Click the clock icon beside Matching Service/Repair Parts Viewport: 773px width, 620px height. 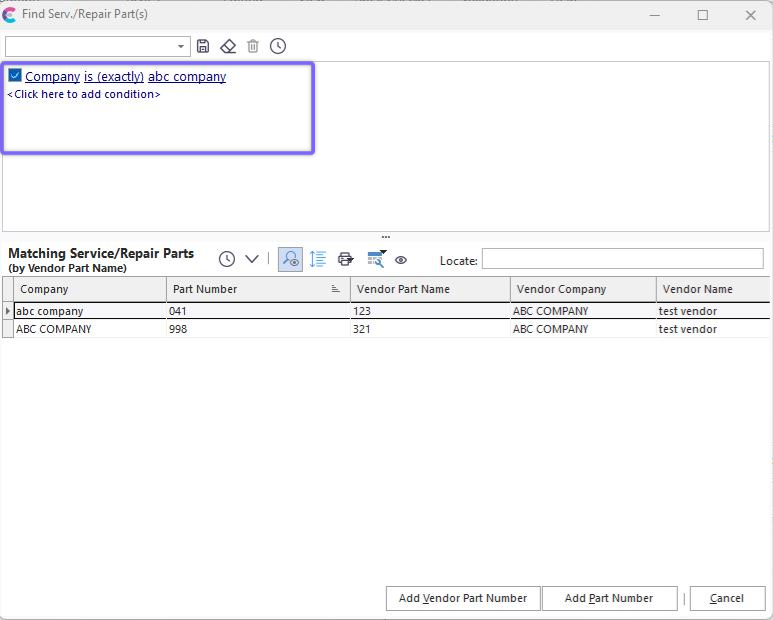click(227, 259)
